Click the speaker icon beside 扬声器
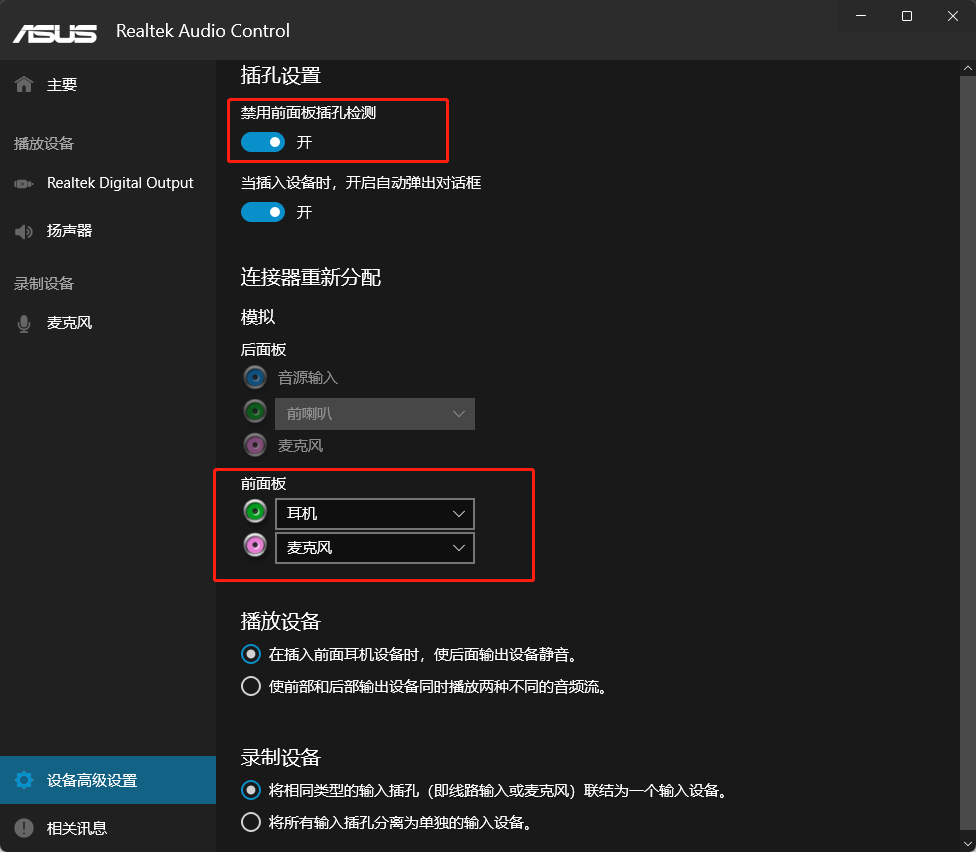The width and height of the screenshot is (976, 852). pyautogui.click(x=24, y=231)
